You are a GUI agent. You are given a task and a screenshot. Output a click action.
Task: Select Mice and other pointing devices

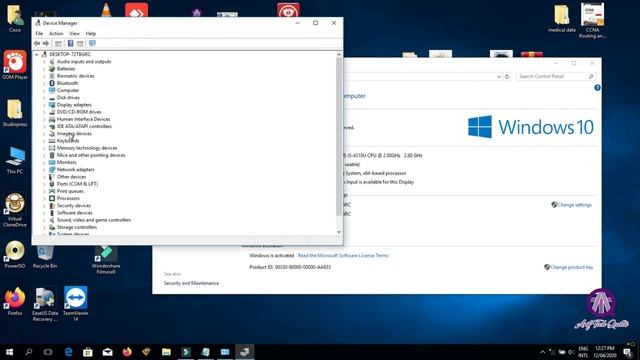coord(91,155)
